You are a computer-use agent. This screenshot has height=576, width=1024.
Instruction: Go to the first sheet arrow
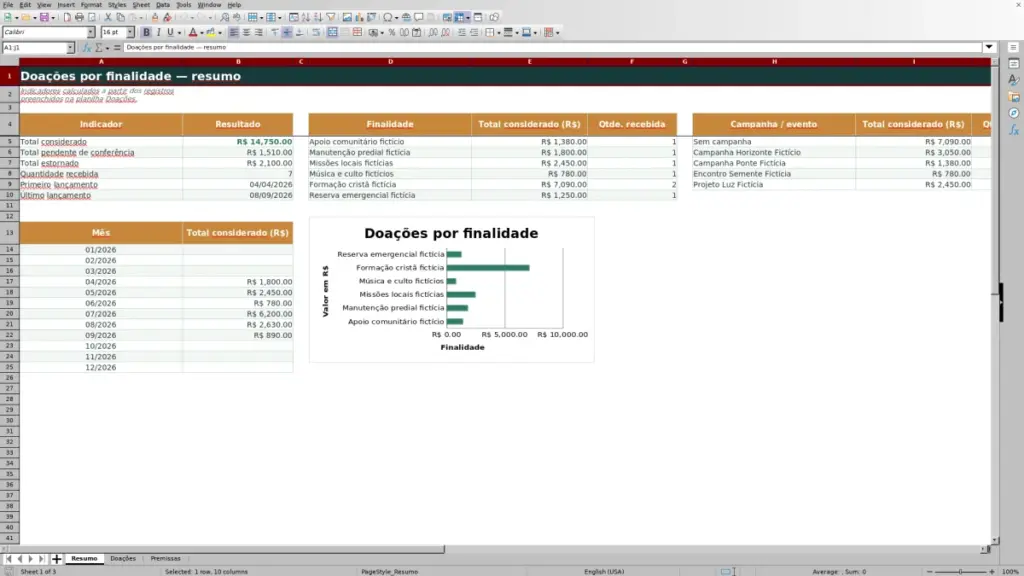pos(8,559)
